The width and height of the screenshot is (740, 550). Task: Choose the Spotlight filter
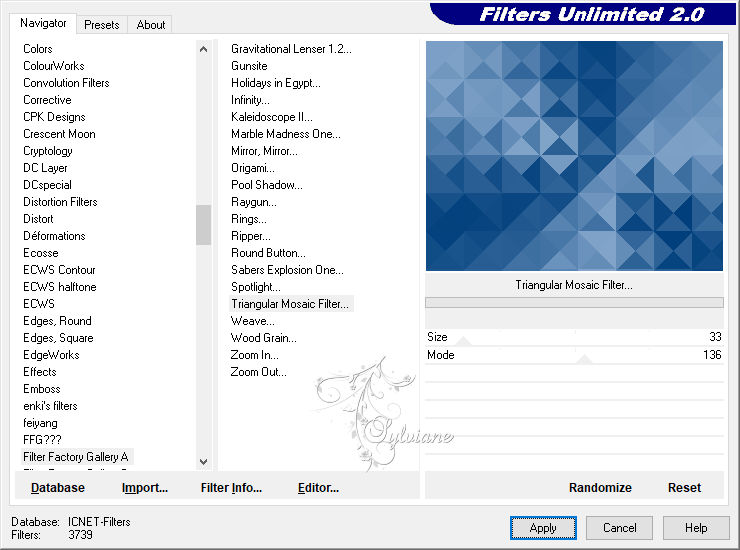point(256,287)
